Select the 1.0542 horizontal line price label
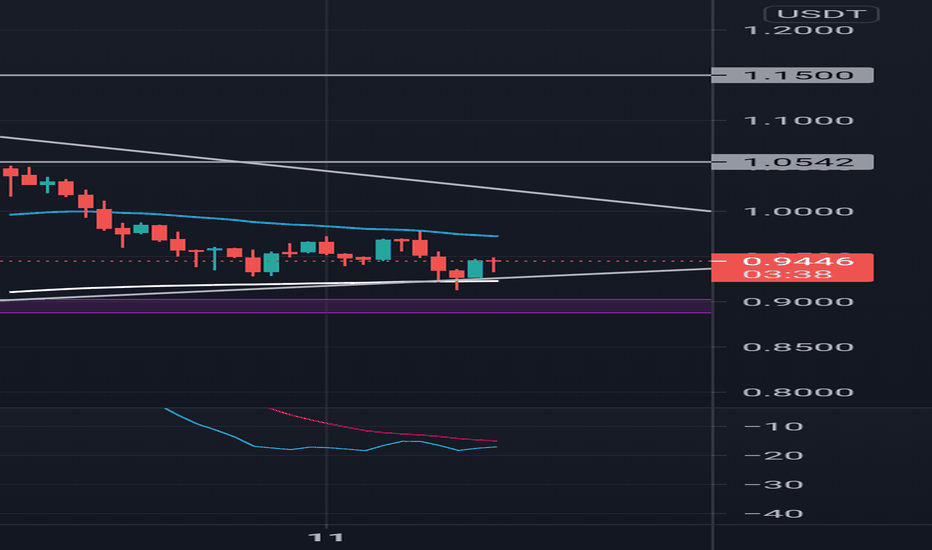The height and width of the screenshot is (550, 932). coord(792,162)
